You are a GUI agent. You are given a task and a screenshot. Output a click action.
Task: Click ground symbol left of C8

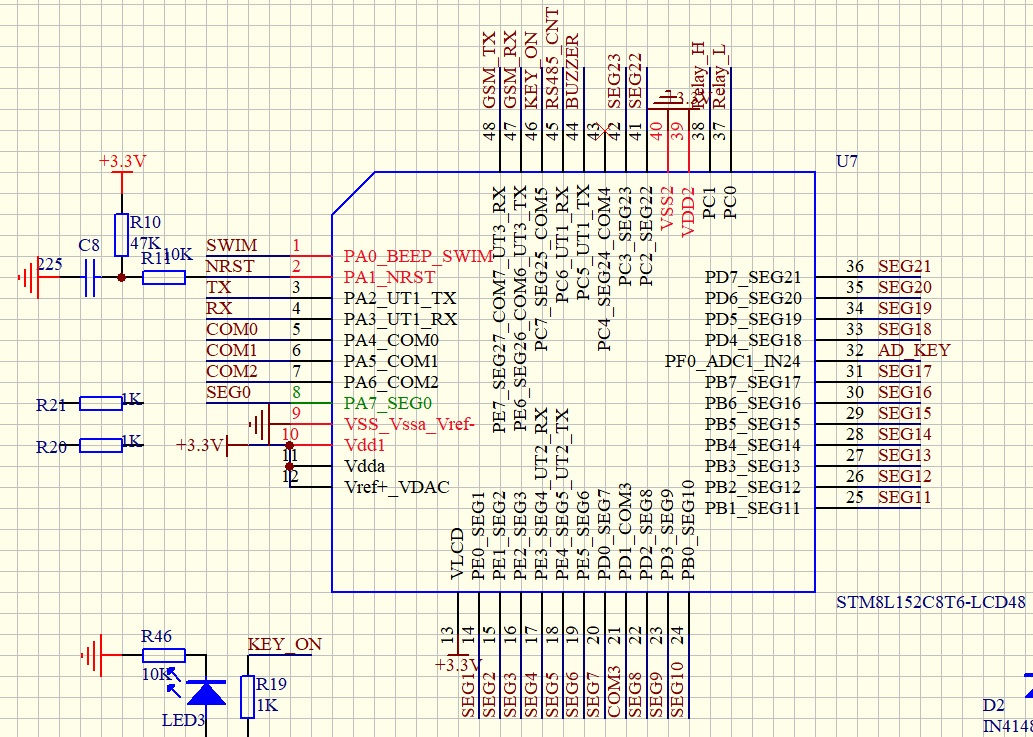(29, 277)
